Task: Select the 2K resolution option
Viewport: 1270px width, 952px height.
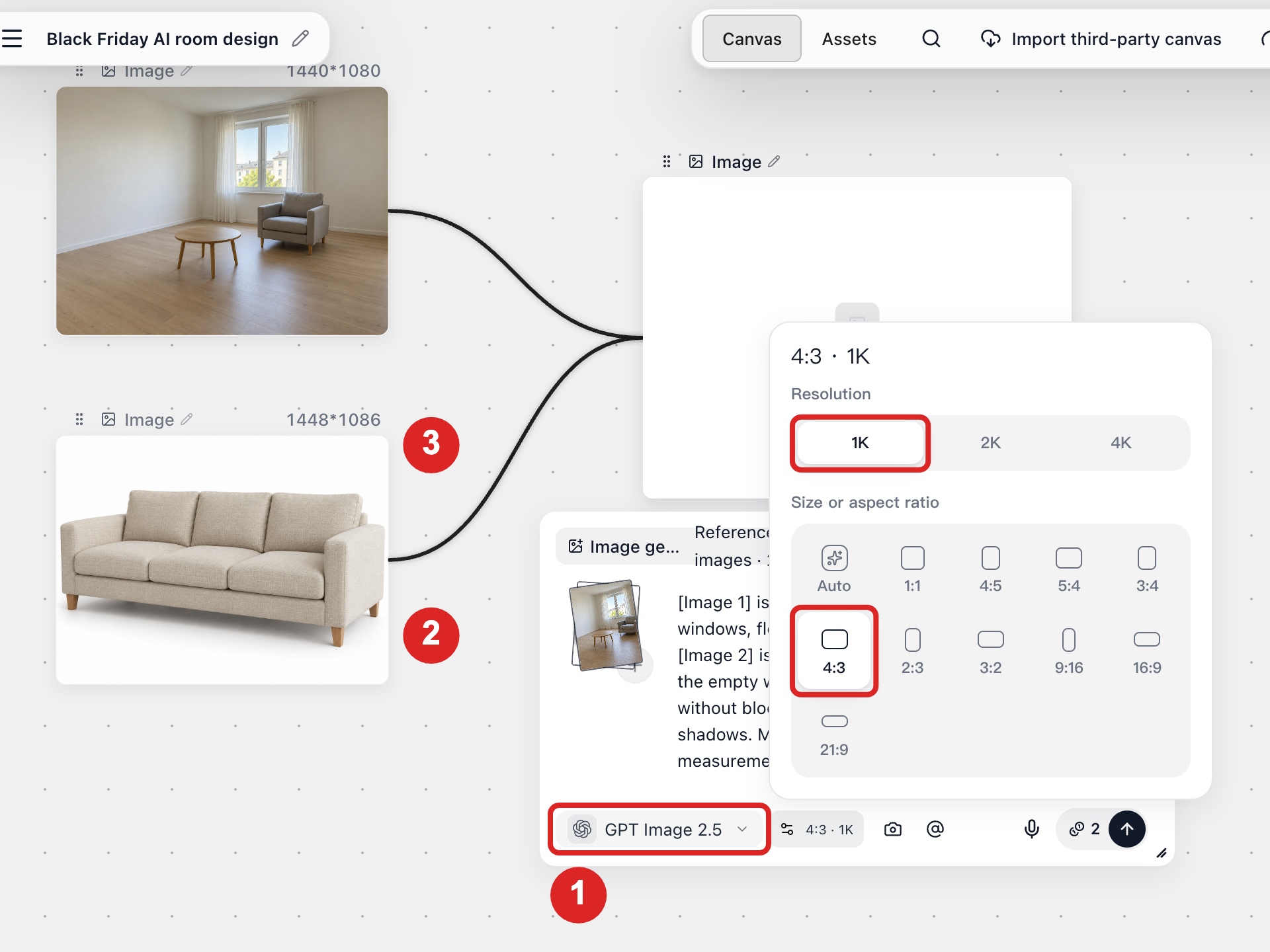Action: tap(990, 442)
